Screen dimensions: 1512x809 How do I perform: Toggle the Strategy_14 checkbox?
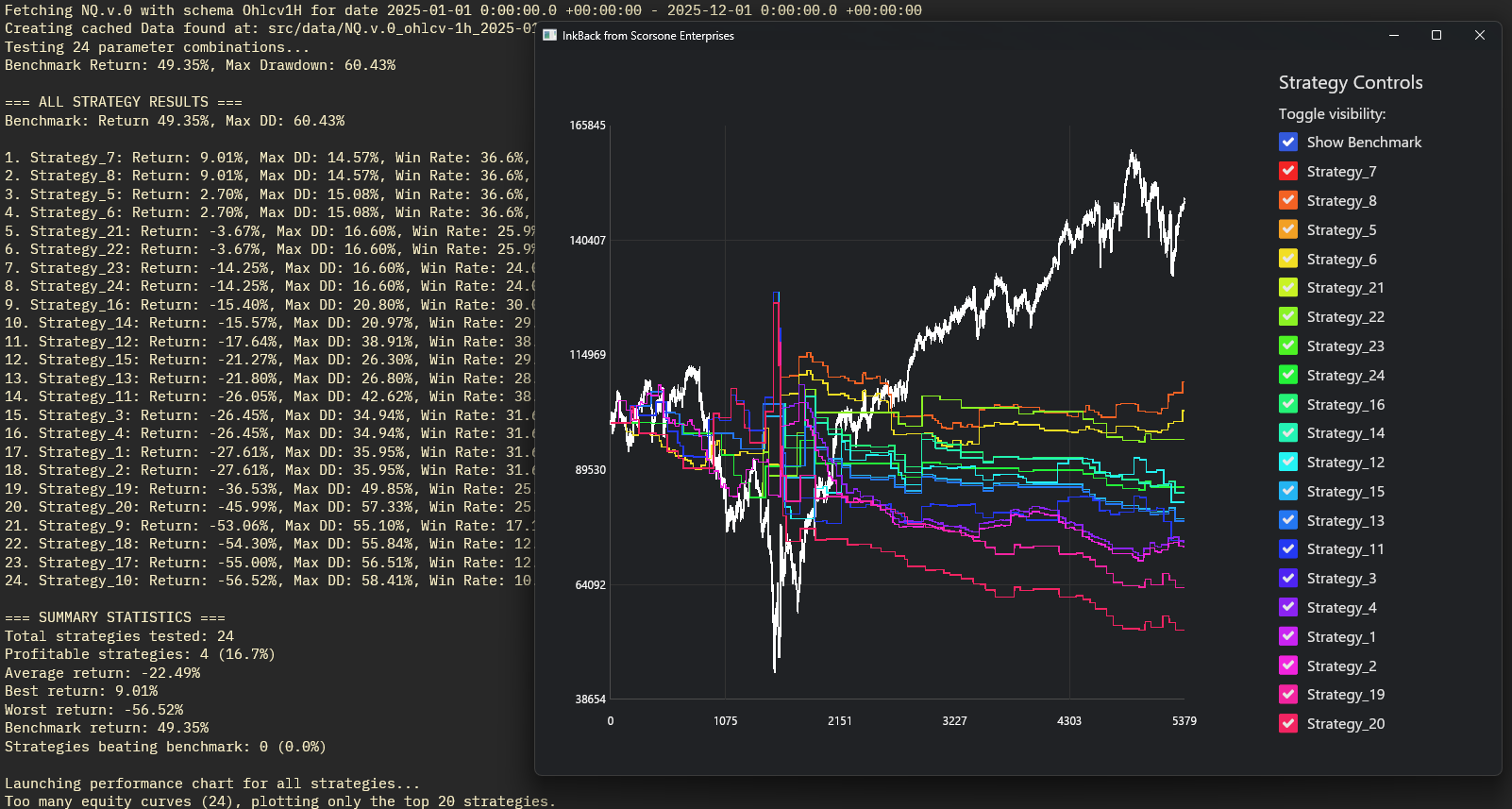[1288, 432]
